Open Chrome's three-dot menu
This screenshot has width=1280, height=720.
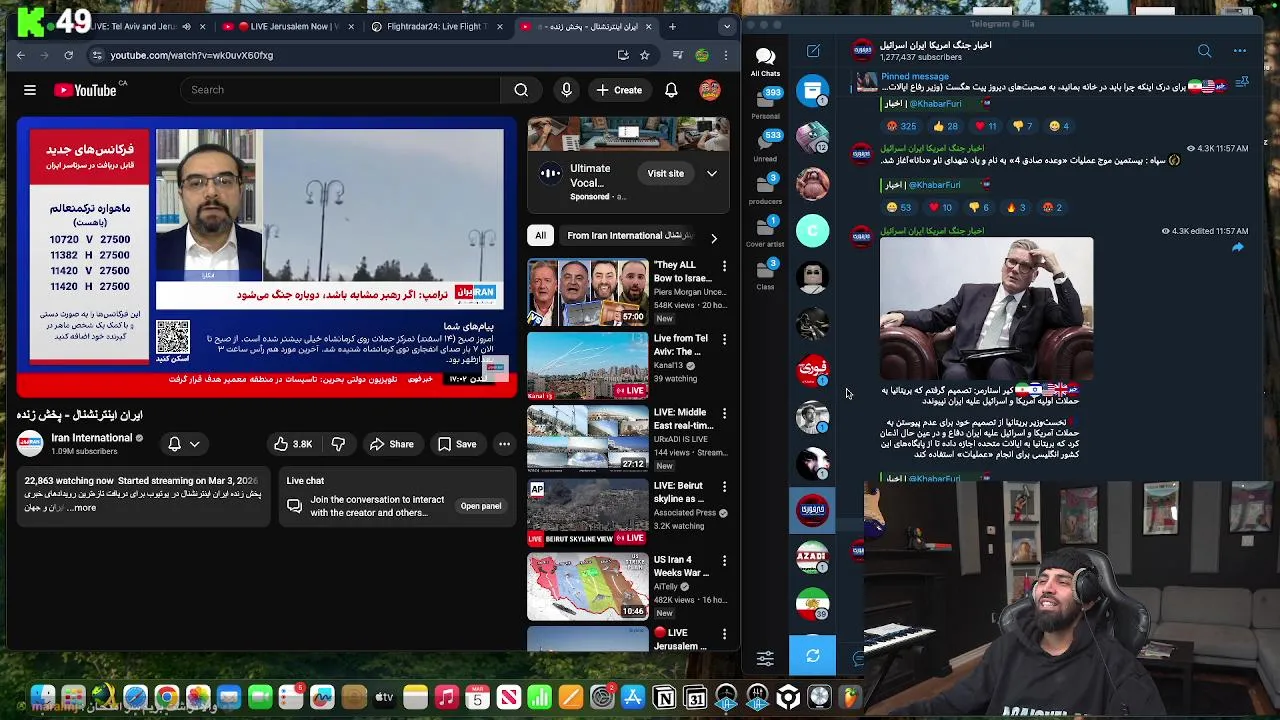click(x=726, y=55)
